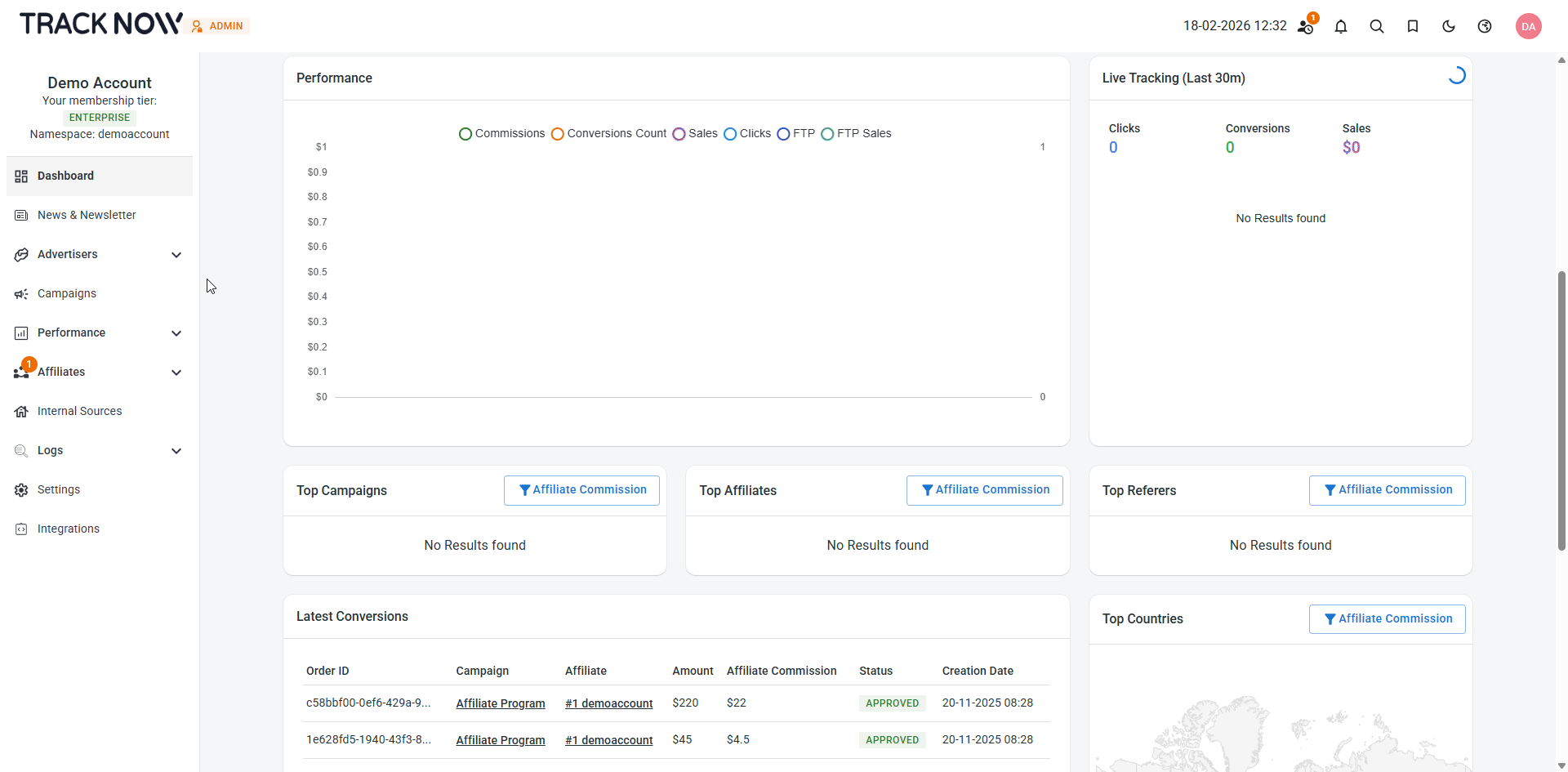
Task: Open the notifications bell icon
Action: point(1341,26)
